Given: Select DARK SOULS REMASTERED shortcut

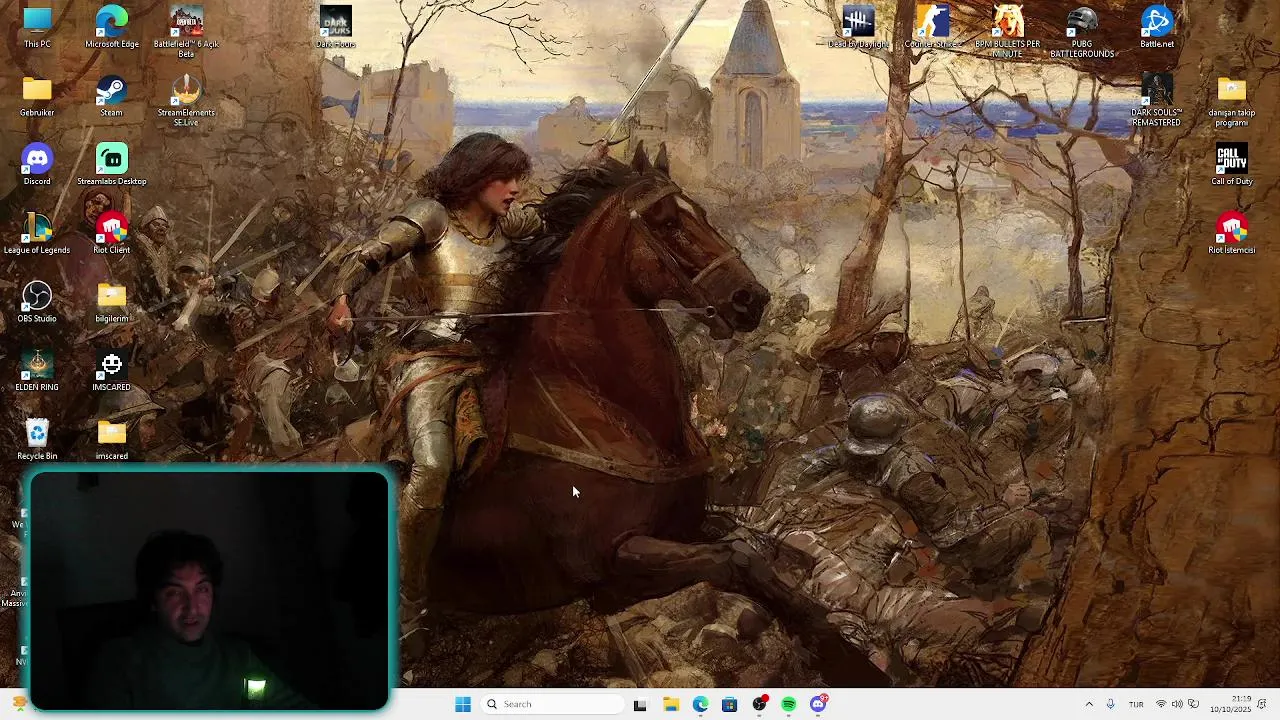Looking at the screenshot, I should point(1157,100).
